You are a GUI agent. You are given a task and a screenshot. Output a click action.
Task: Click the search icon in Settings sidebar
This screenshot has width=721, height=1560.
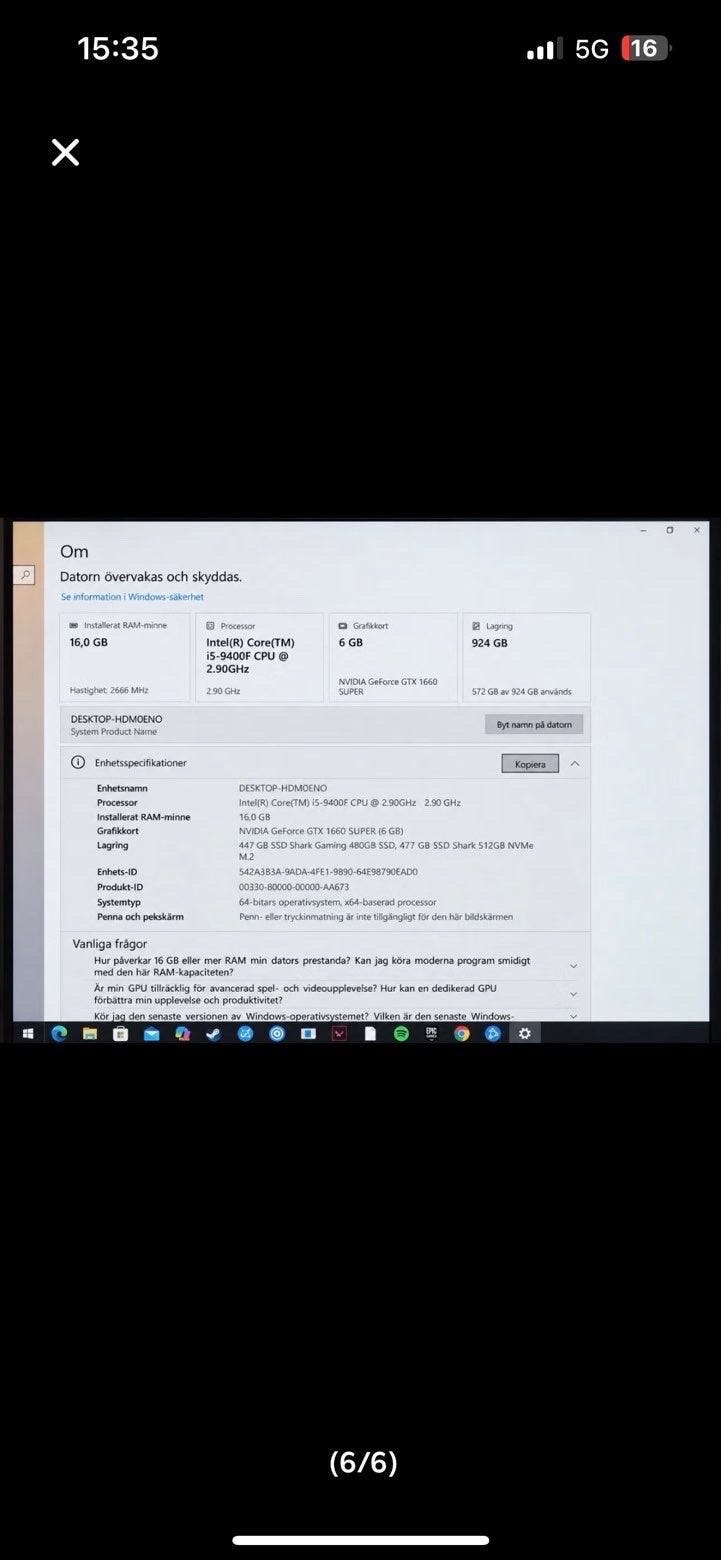pos(25,575)
